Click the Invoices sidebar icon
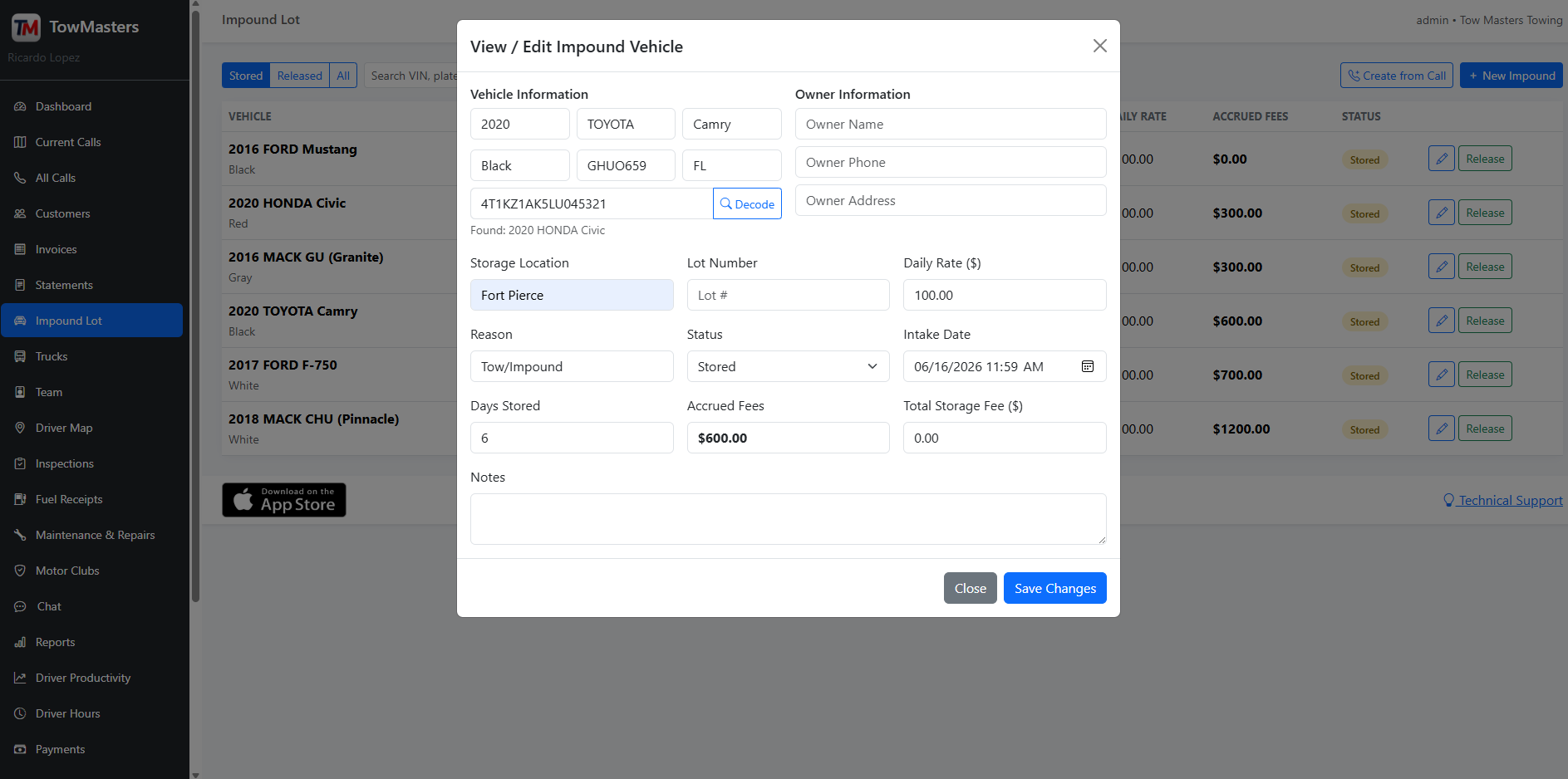 tap(20, 249)
